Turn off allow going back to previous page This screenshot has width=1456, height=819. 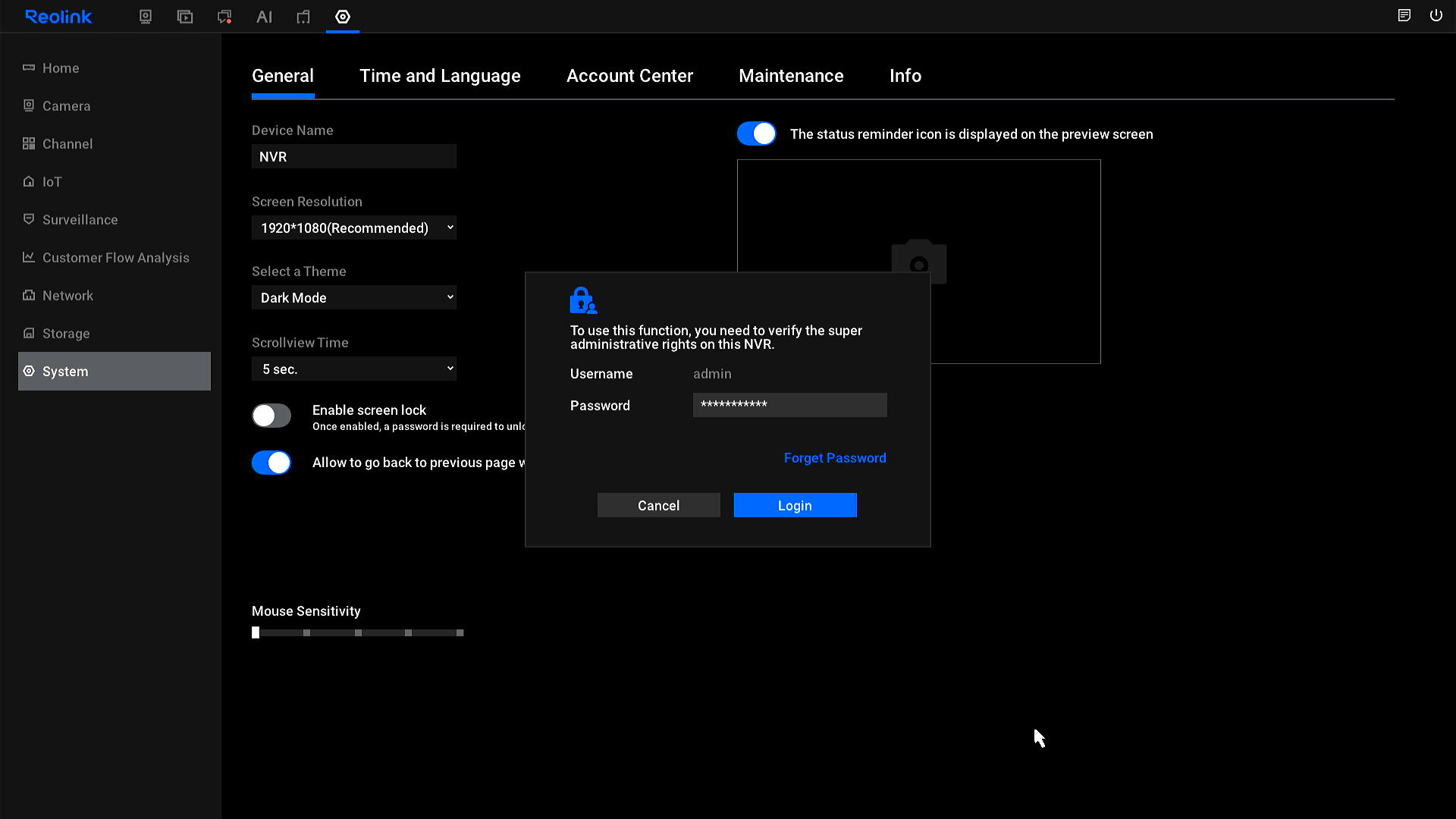pyautogui.click(x=271, y=463)
